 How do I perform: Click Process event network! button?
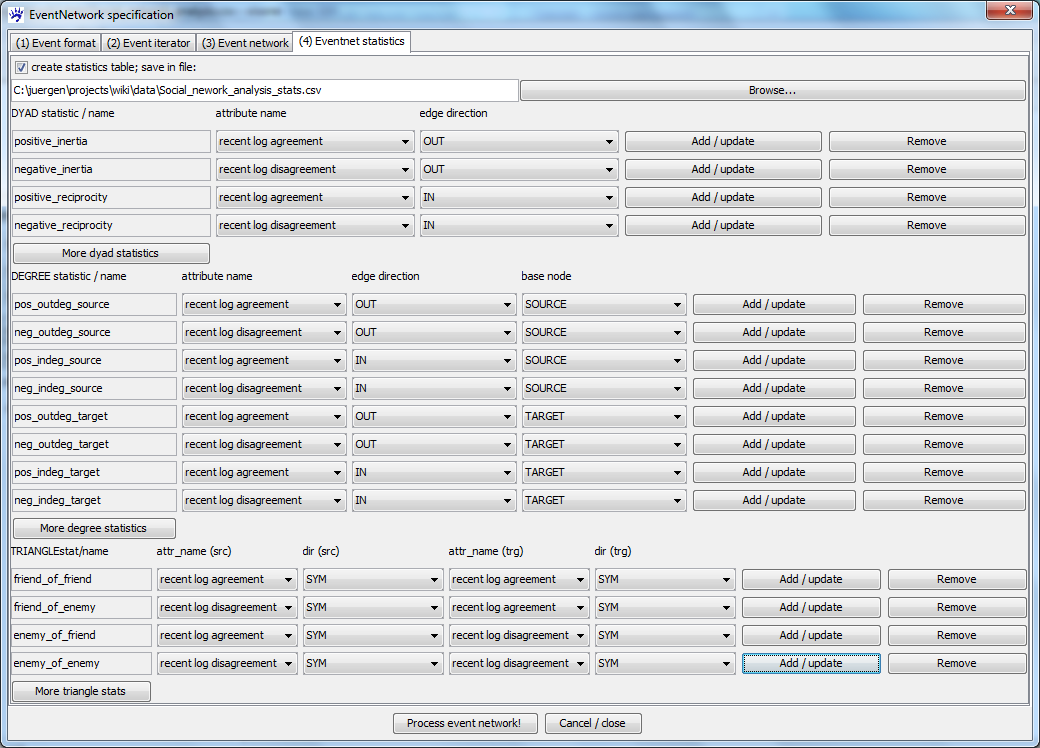[x=464, y=723]
